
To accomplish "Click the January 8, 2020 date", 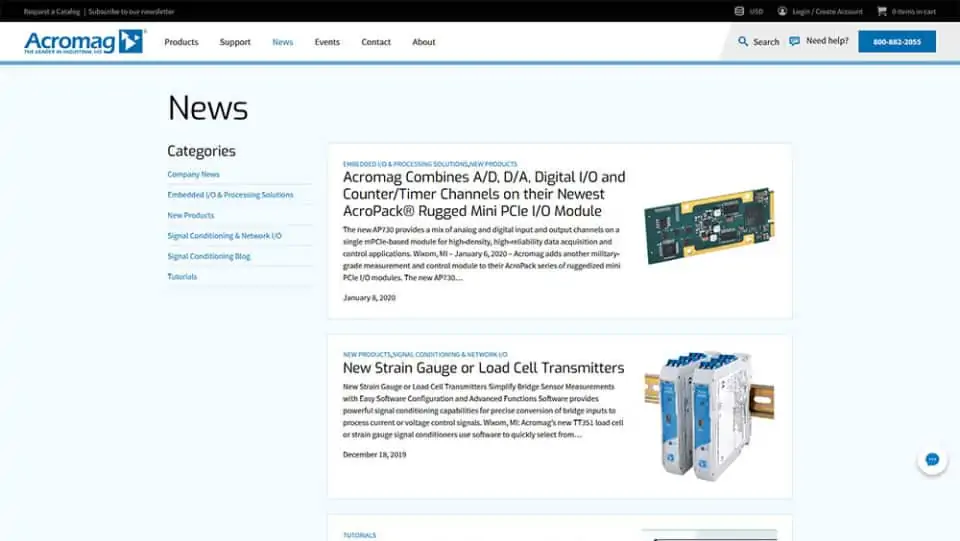I will click(x=369, y=298).
